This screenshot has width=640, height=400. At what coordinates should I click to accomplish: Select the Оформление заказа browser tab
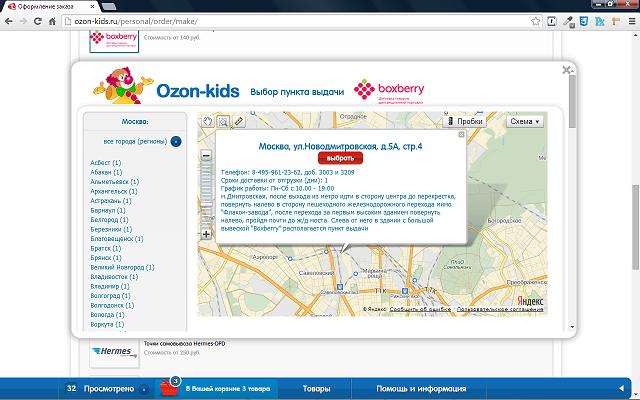(49, 7)
